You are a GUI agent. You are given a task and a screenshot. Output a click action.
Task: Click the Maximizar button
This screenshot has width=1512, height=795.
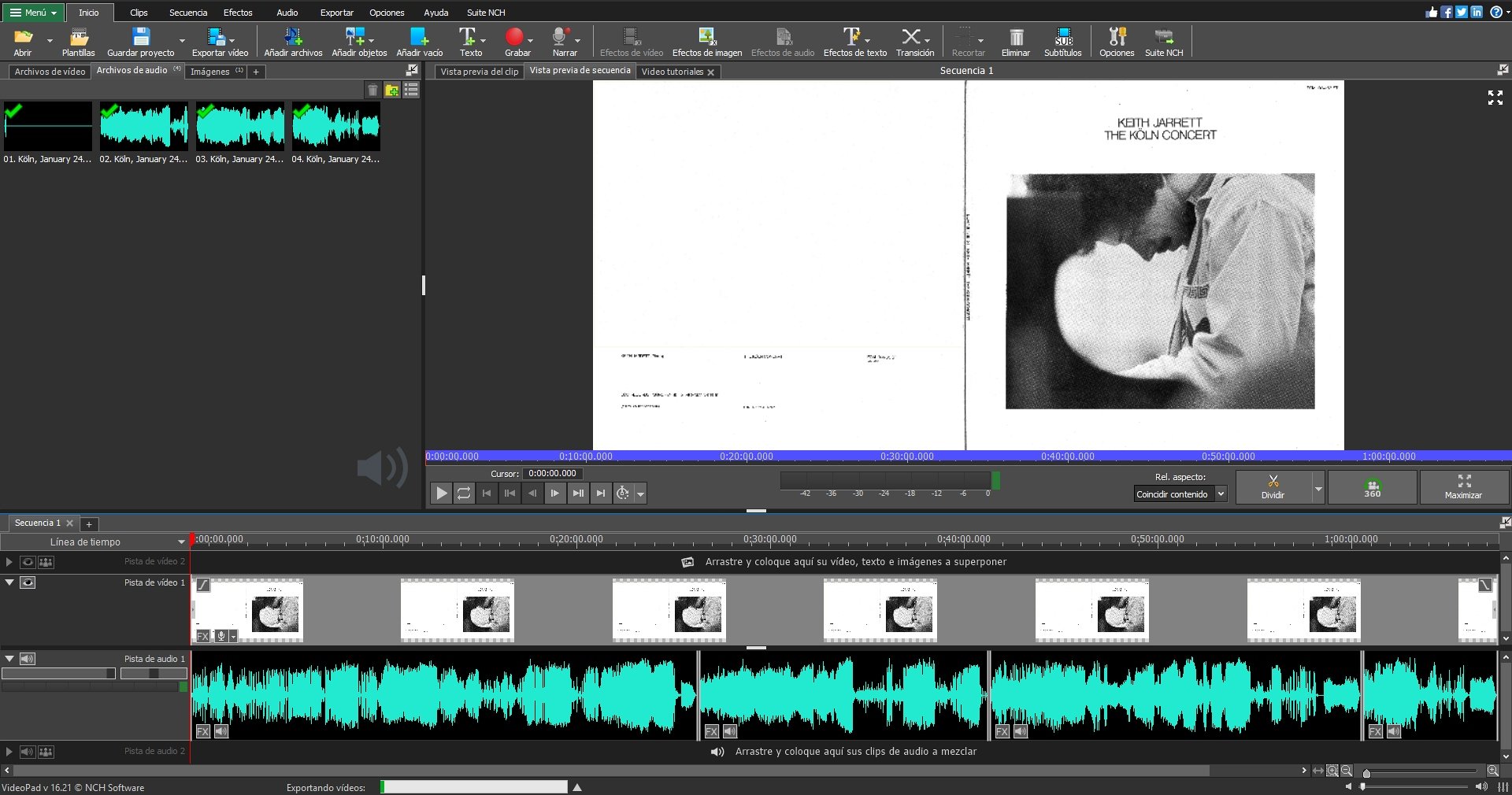tap(1464, 488)
